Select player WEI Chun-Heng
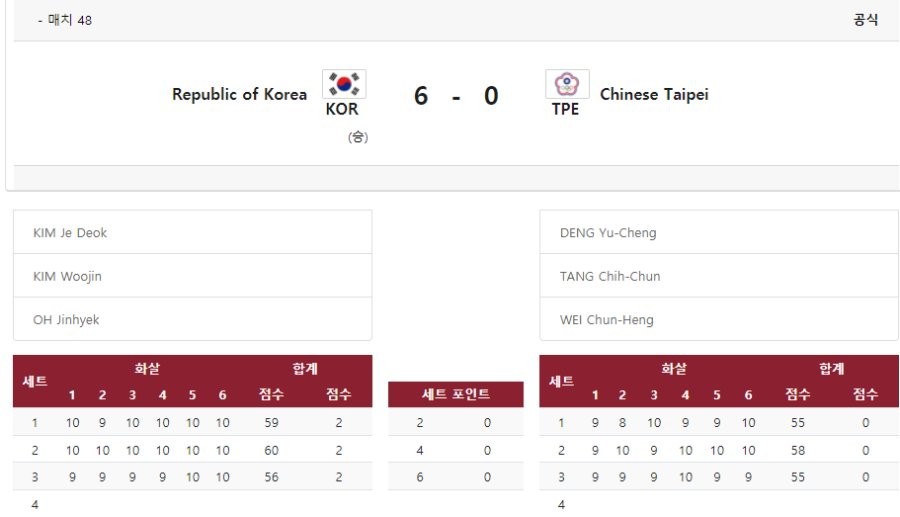 (608, 320)
